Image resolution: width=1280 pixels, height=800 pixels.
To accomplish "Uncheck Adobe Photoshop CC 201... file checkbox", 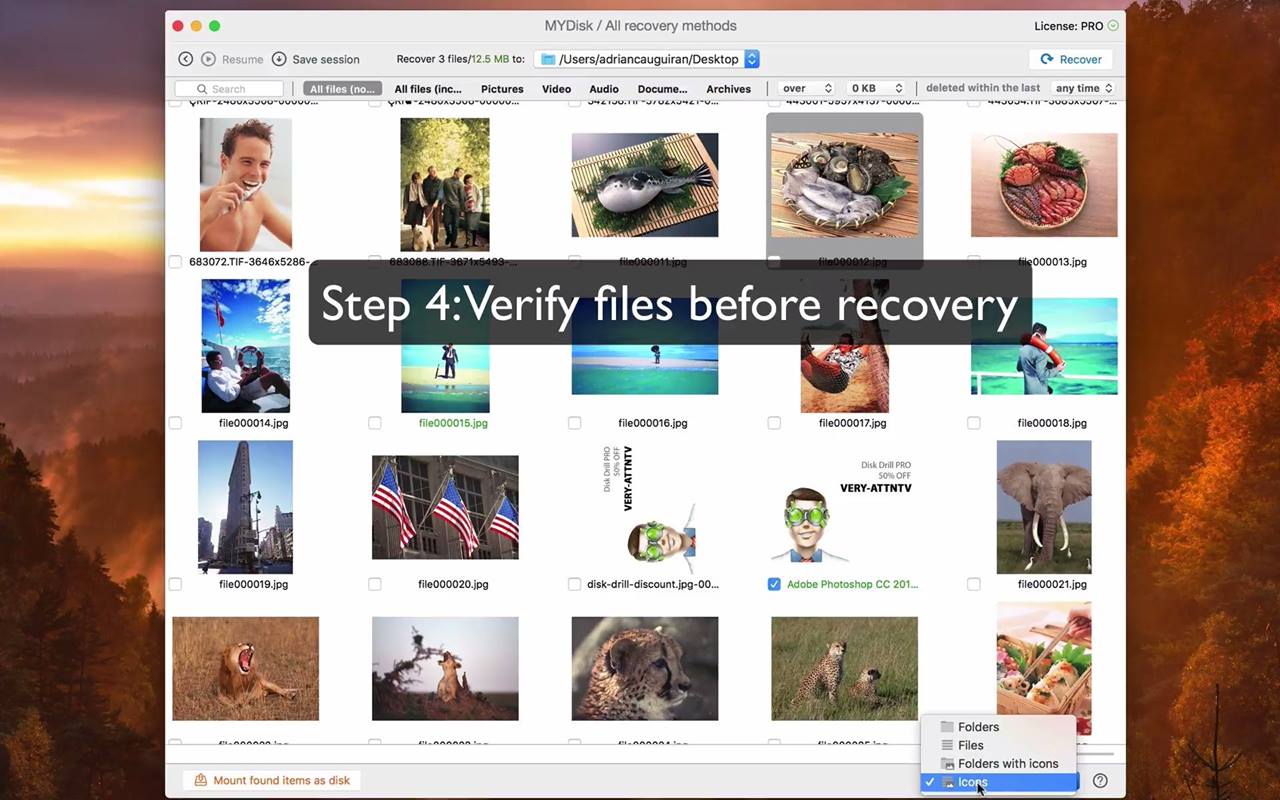I will 774,584.
